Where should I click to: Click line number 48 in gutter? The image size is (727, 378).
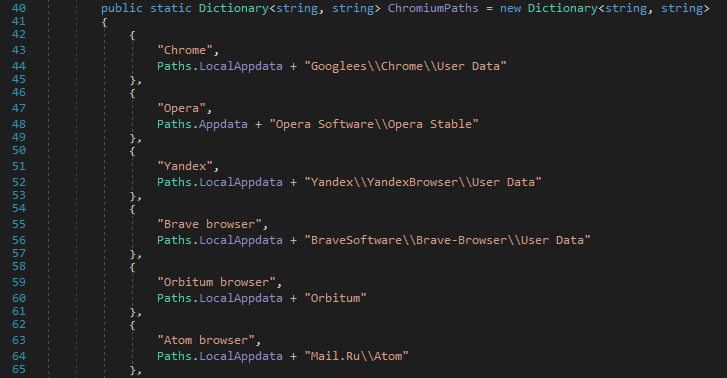point(19,124)
